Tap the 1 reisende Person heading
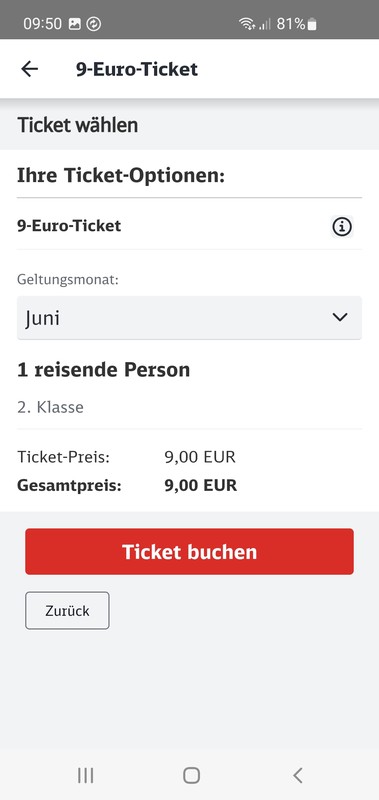 coord(104,370)
